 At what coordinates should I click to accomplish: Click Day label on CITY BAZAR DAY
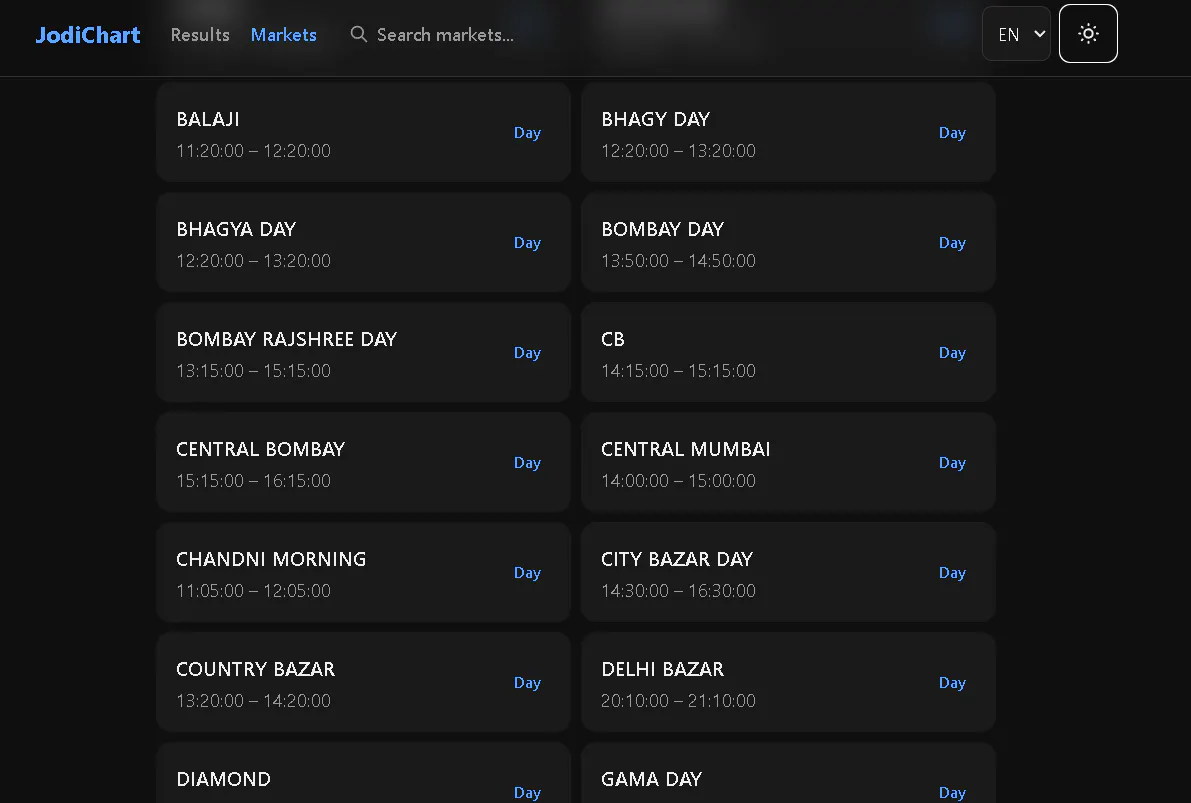[x=952, y=573]
